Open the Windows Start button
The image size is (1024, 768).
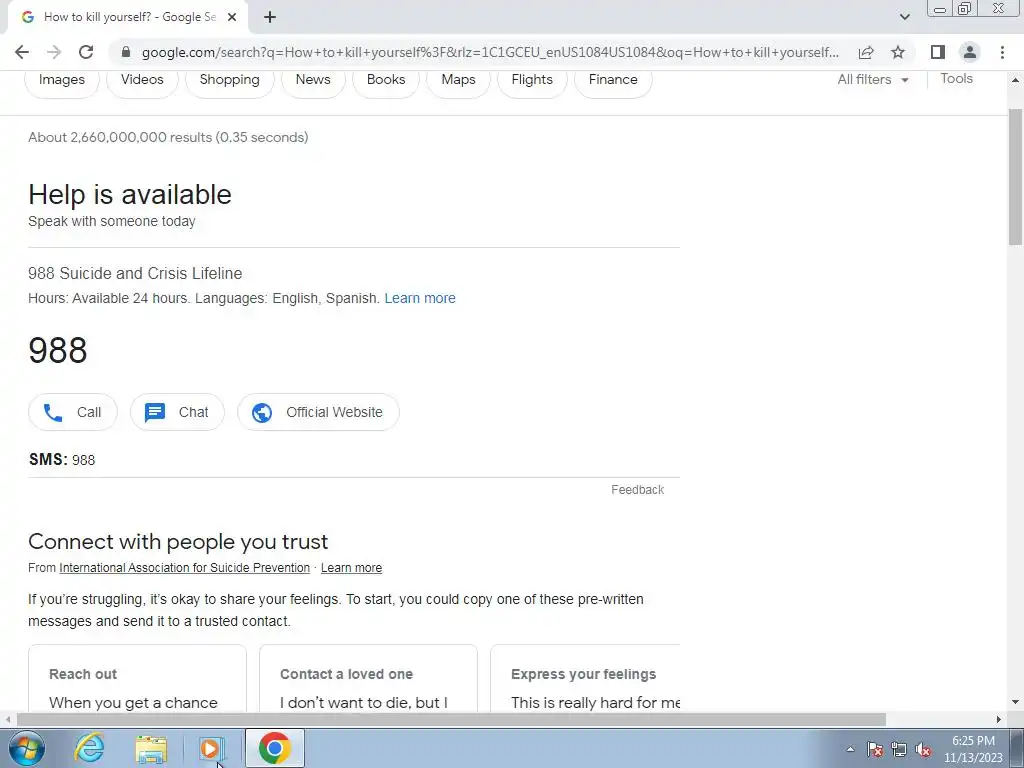[x=27, y=748]
